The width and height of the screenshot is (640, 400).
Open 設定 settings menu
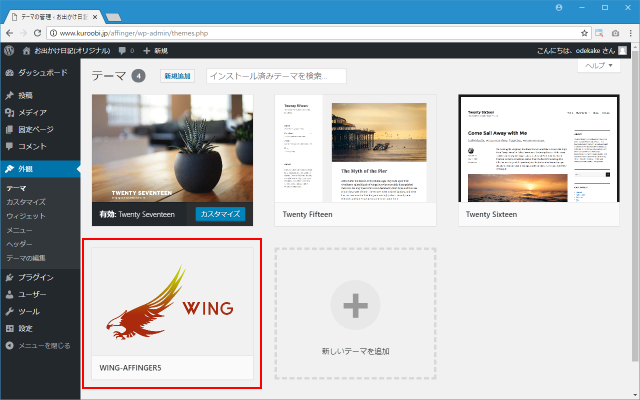(x=40, y=329)
